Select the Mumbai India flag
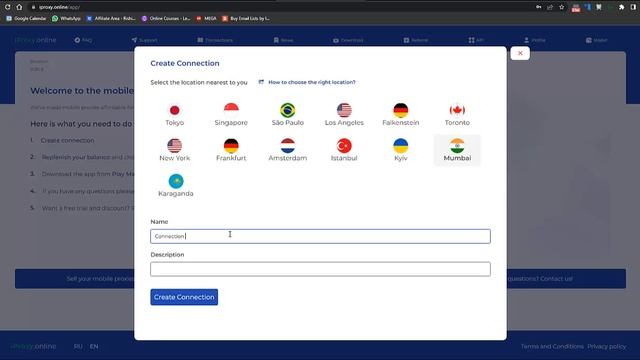This screenshot has width=640, height=360. [x=457, y=146]
